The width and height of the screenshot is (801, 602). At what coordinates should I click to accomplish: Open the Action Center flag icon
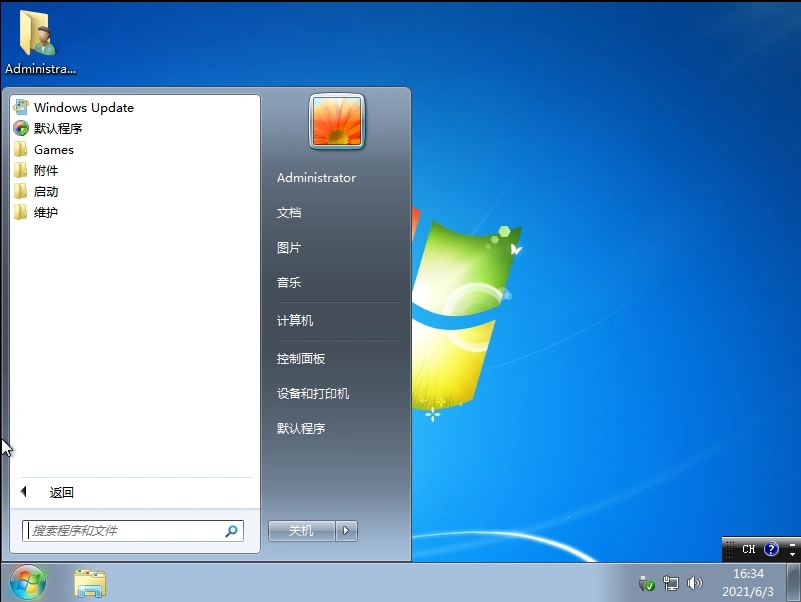pyautogui.click(x=647, y=583)
